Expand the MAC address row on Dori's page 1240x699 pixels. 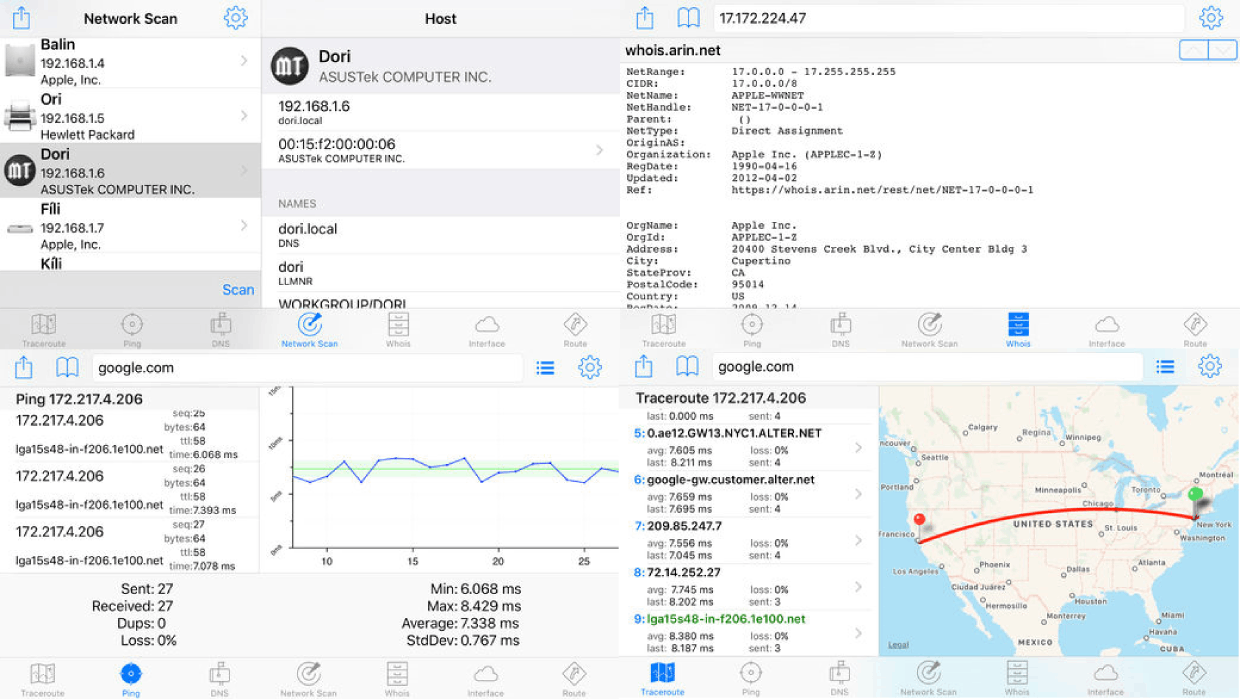(598, 150)
